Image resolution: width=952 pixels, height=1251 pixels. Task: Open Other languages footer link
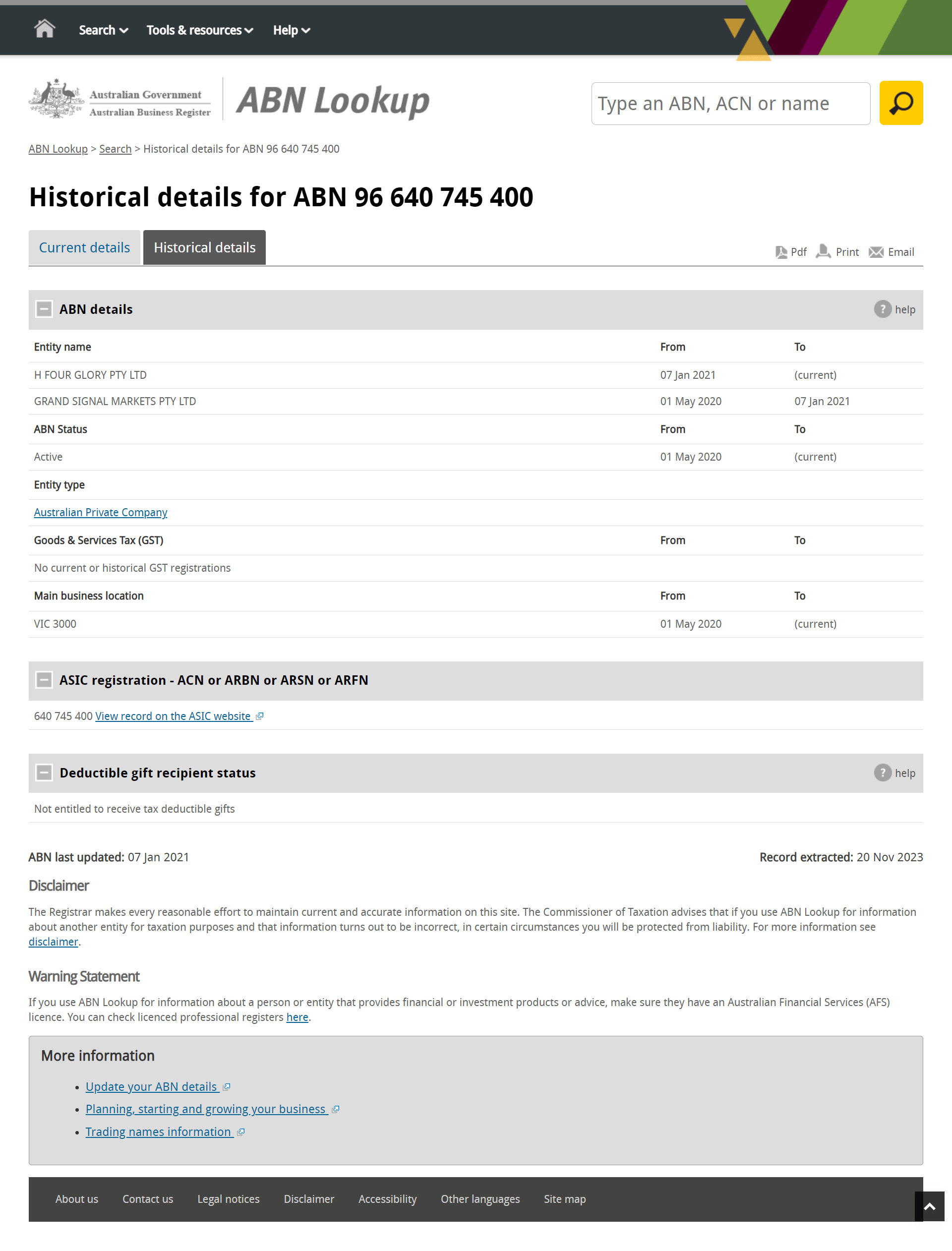click(480, 1199)
